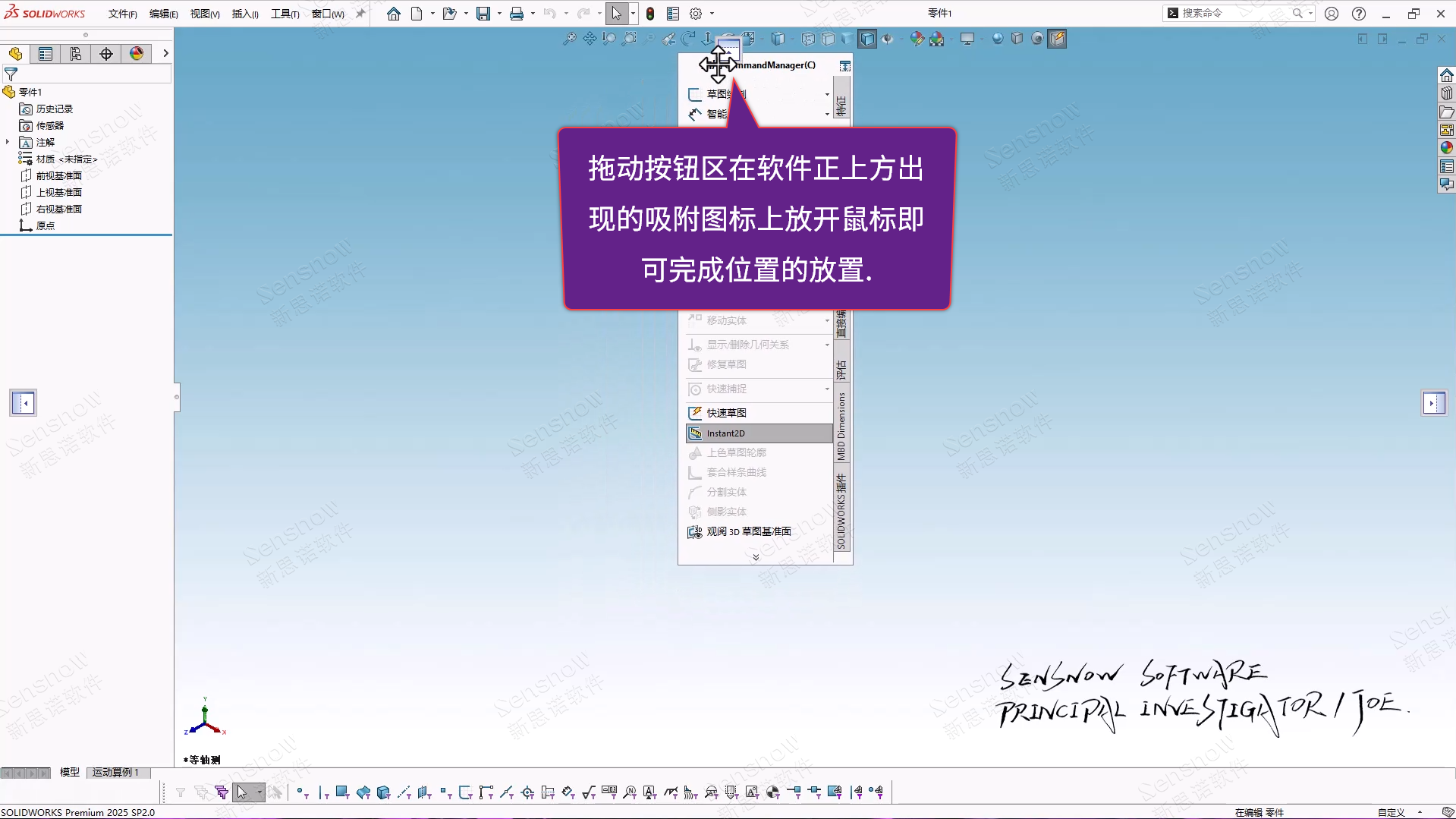
Task: Click the Rebuild traffic light icon
Action: pyautogui.click(x=650, y=14)
